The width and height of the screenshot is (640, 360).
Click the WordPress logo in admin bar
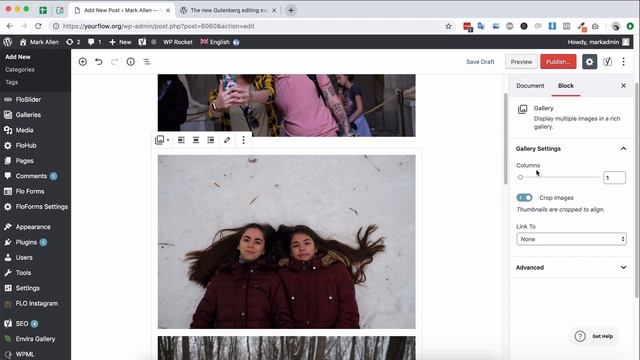click(x=7, y=42)
